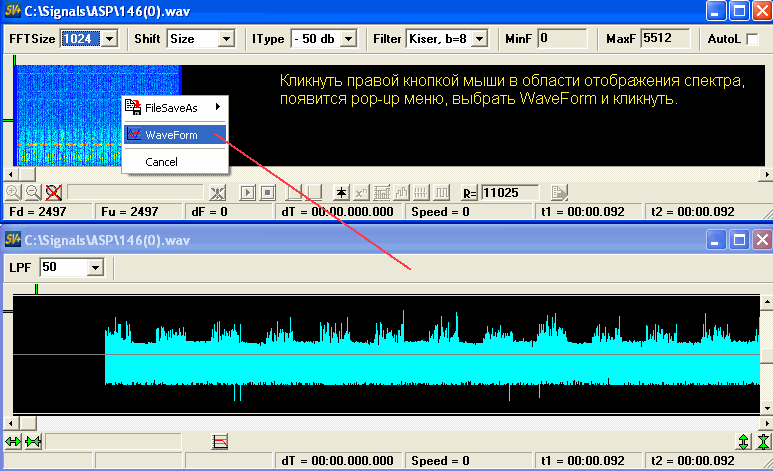The height and width of the screenshot is (471, 773).
Task: Click the zoom out magnifier icon
Action: coord(33,192)
